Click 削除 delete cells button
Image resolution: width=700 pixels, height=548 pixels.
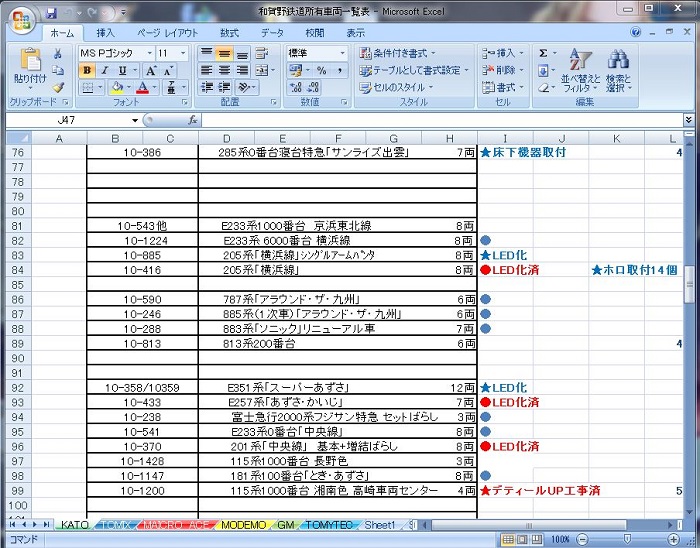(503, 71)
